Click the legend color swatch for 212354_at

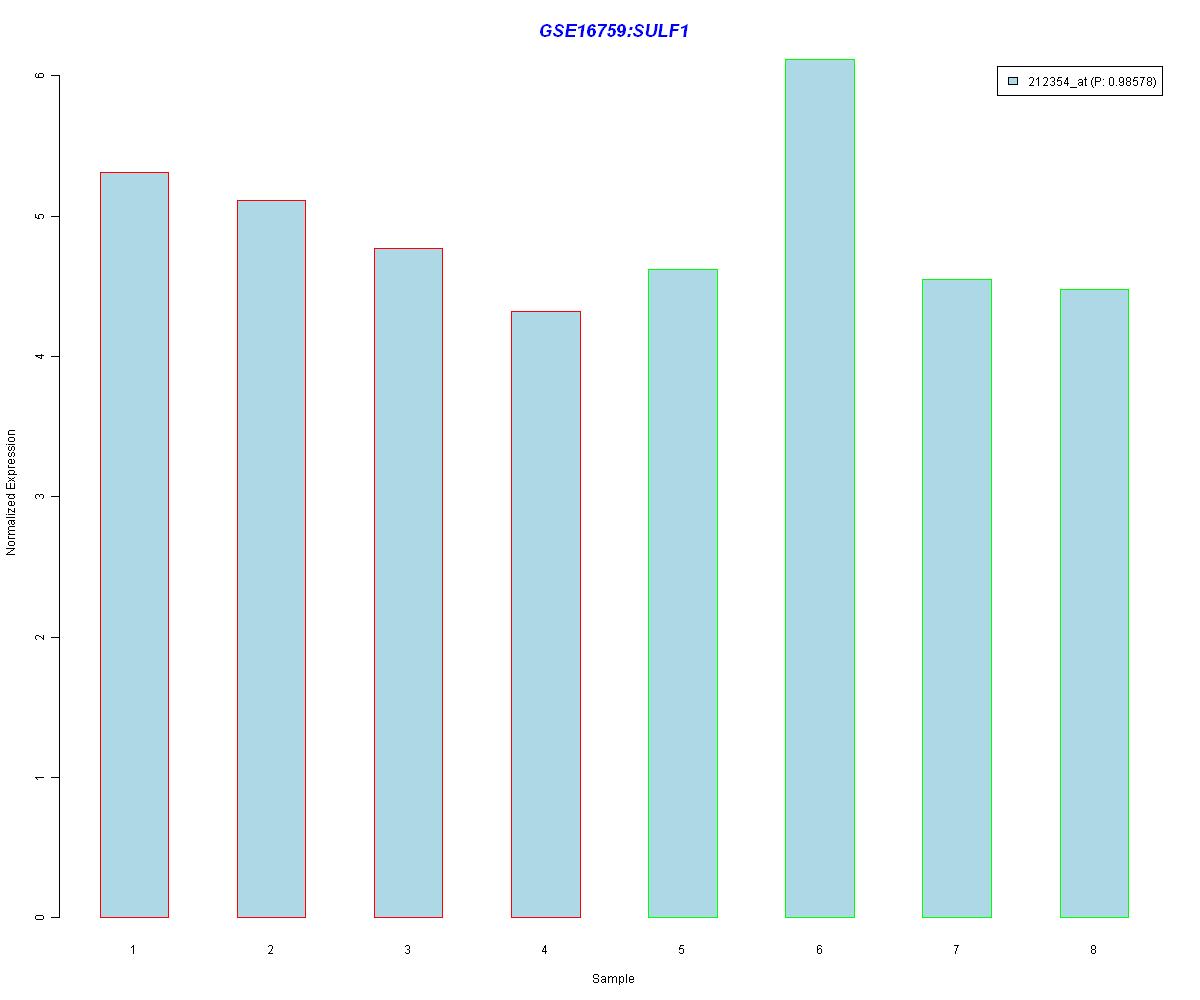(1013, 82)
